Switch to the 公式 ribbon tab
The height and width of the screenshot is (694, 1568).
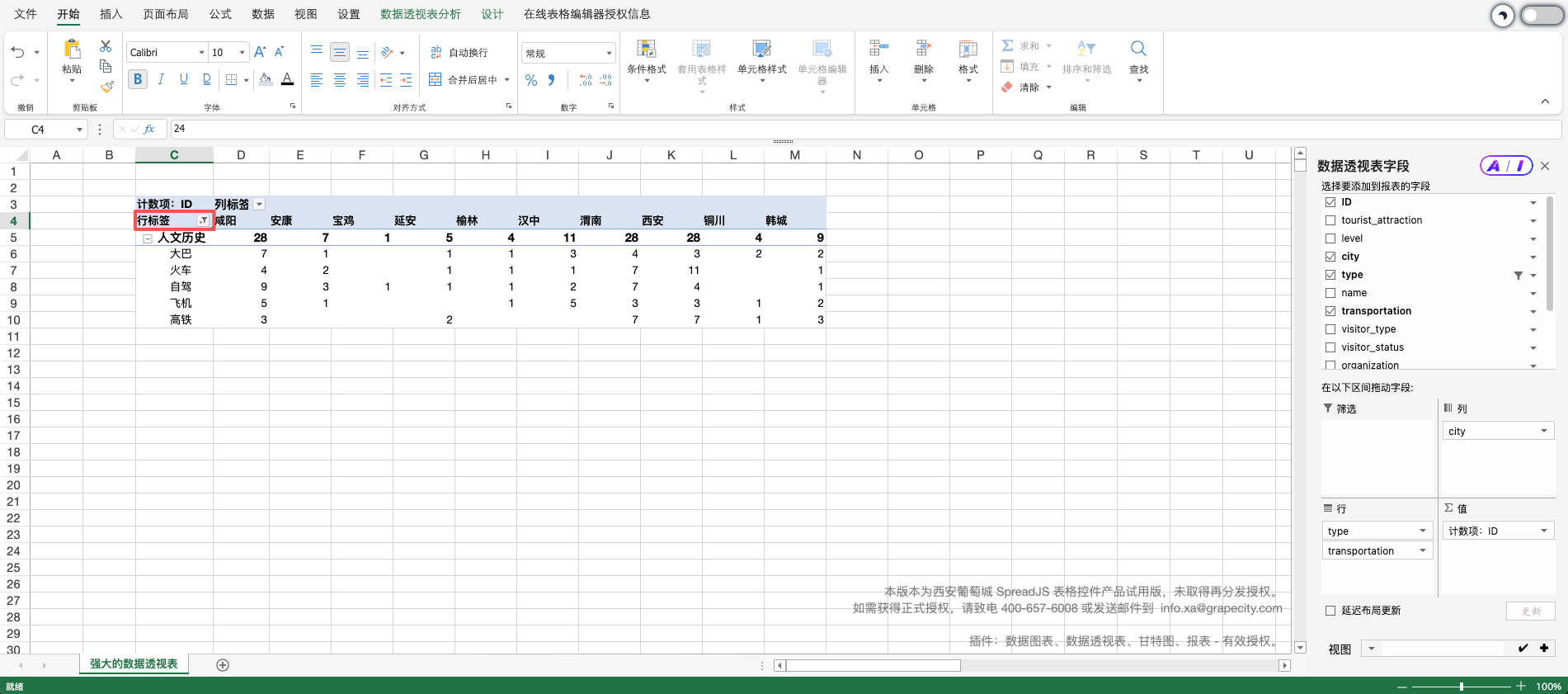click(x=220, y=14)
